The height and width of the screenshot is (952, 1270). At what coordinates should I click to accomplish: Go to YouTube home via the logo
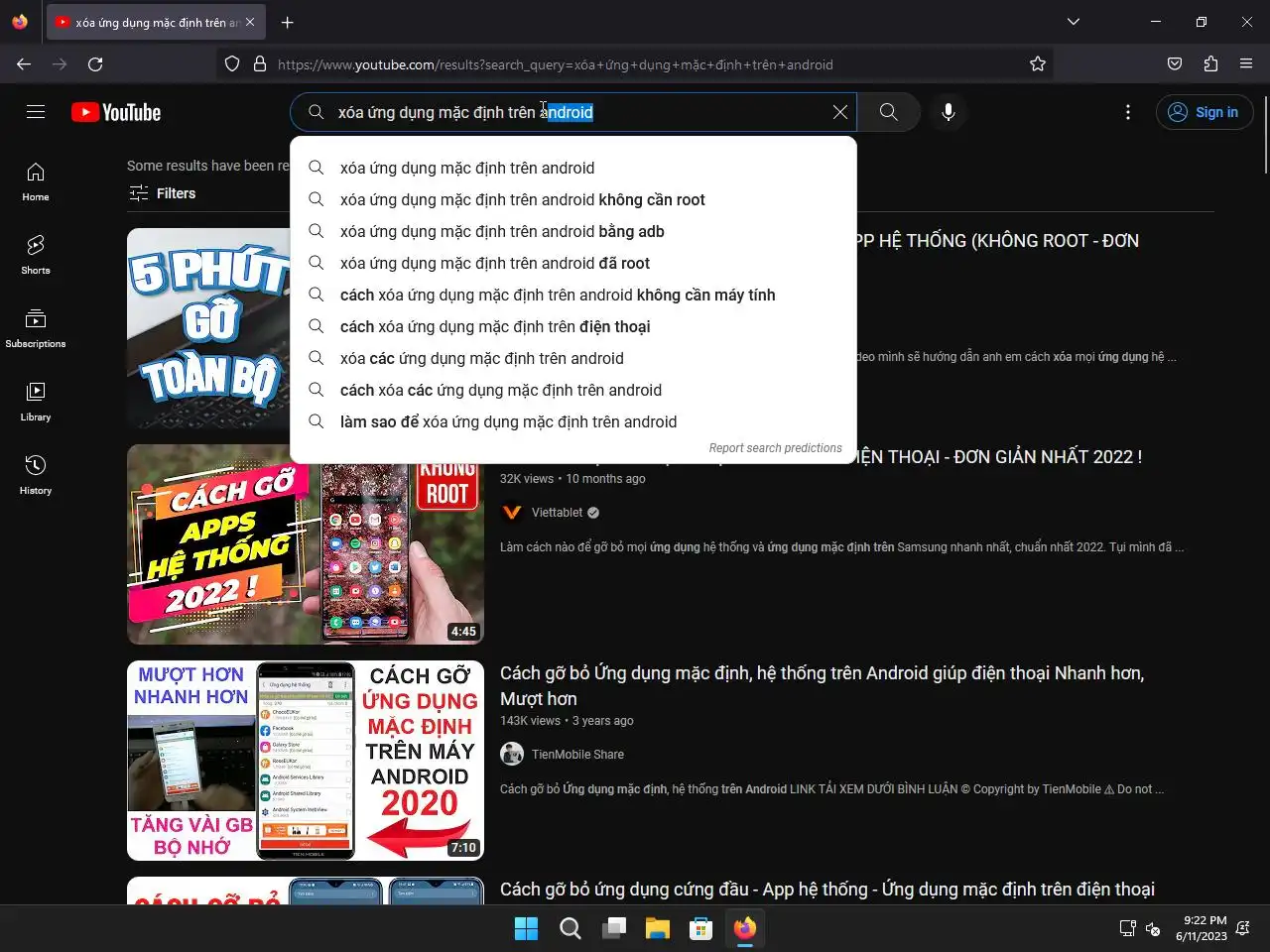pyautogui.click(x=116, y=112)
